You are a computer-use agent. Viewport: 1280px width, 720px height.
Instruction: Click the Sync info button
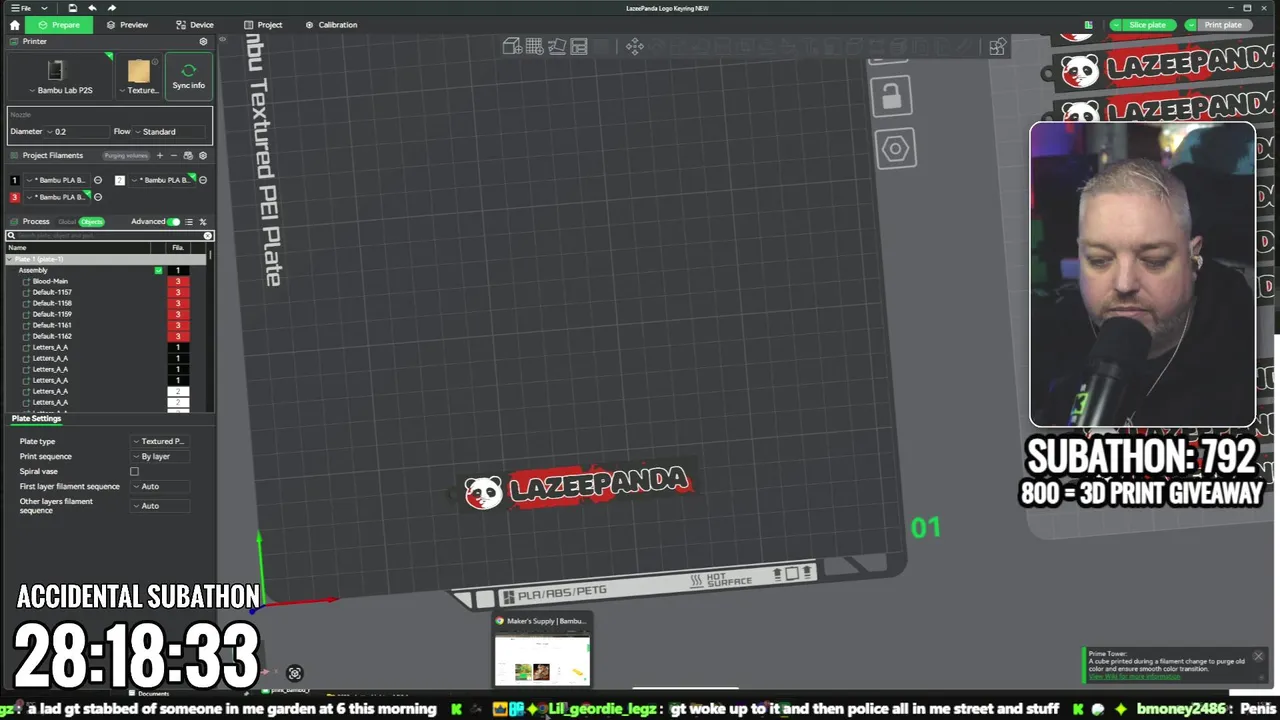pyautogui.click(x=188, y=76)
